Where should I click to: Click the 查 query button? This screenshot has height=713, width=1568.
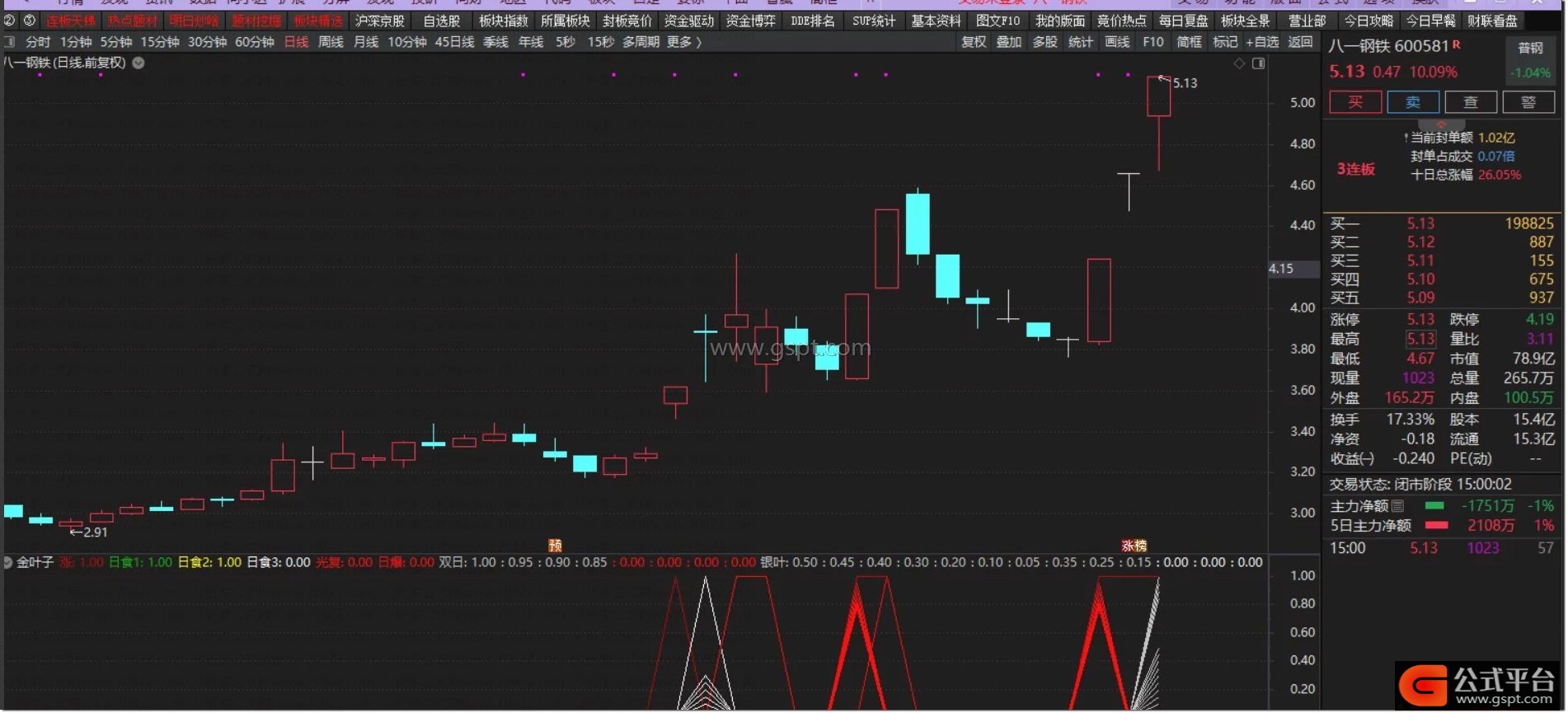(x=1471, y=102)
